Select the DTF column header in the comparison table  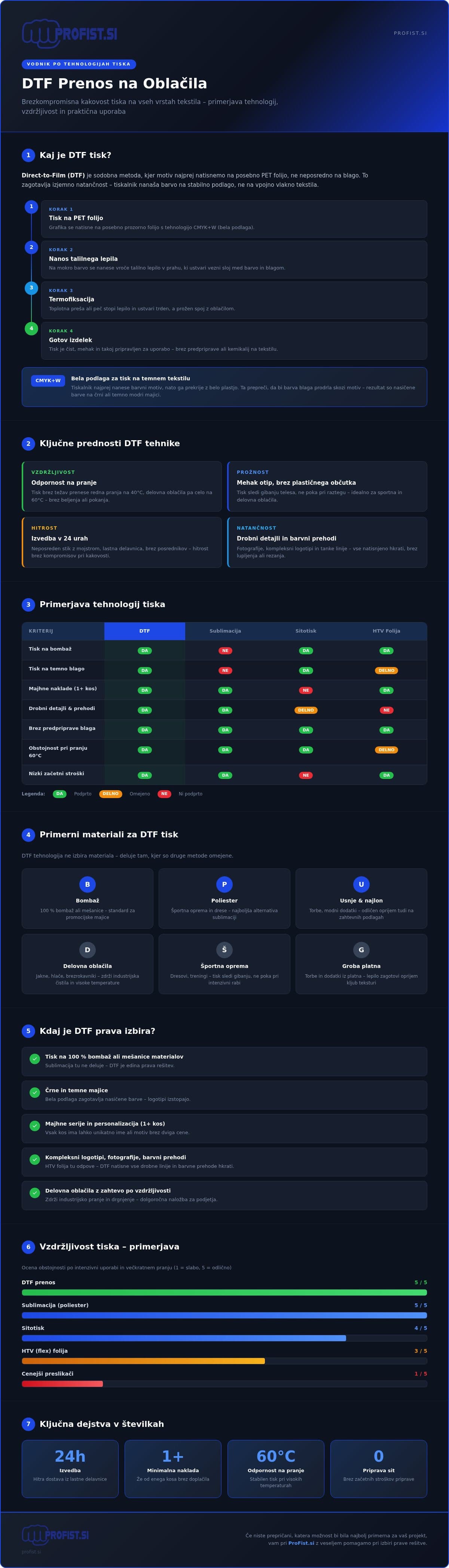point(145,631)
